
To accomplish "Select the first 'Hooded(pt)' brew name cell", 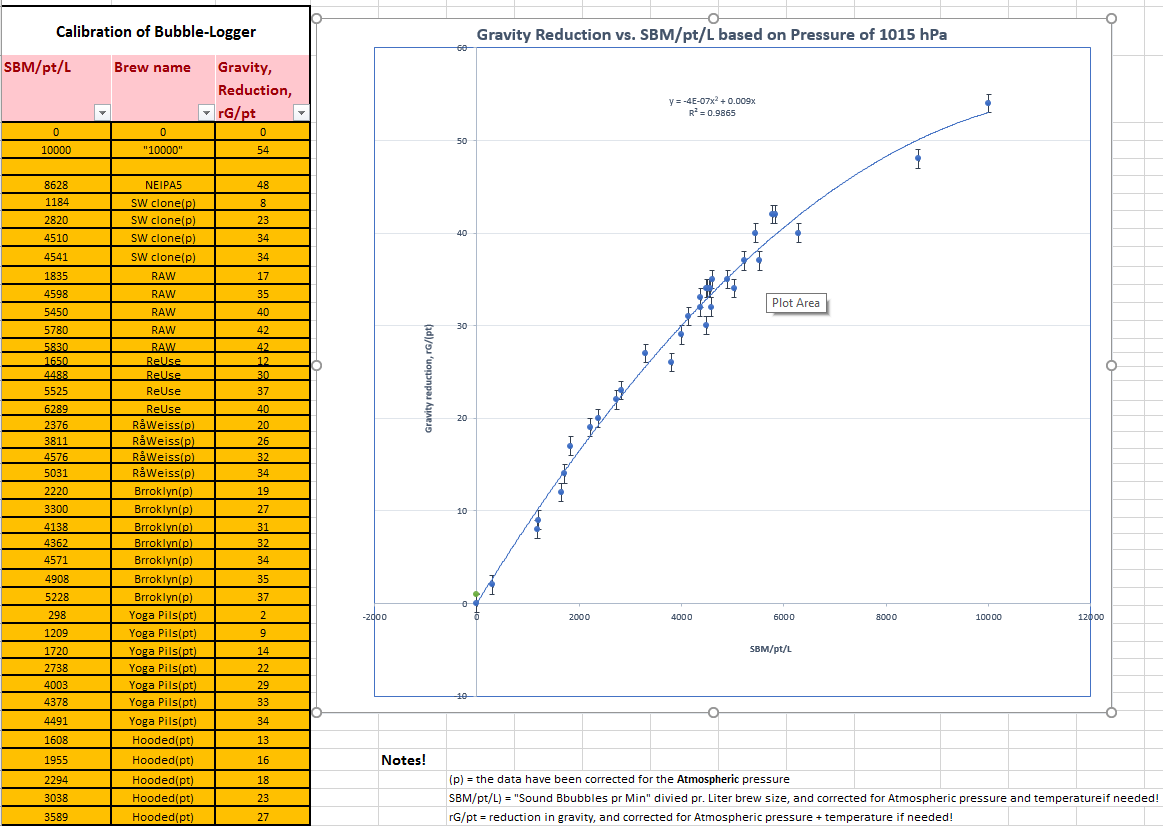I will tap(163, 741).
